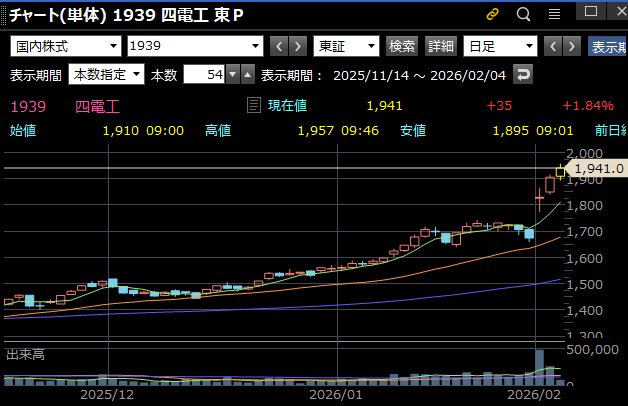This screenshot has width=628, height=406.
Task: Click the reset display period return icon
Action: pyautogui.click(x=523, y=75)
